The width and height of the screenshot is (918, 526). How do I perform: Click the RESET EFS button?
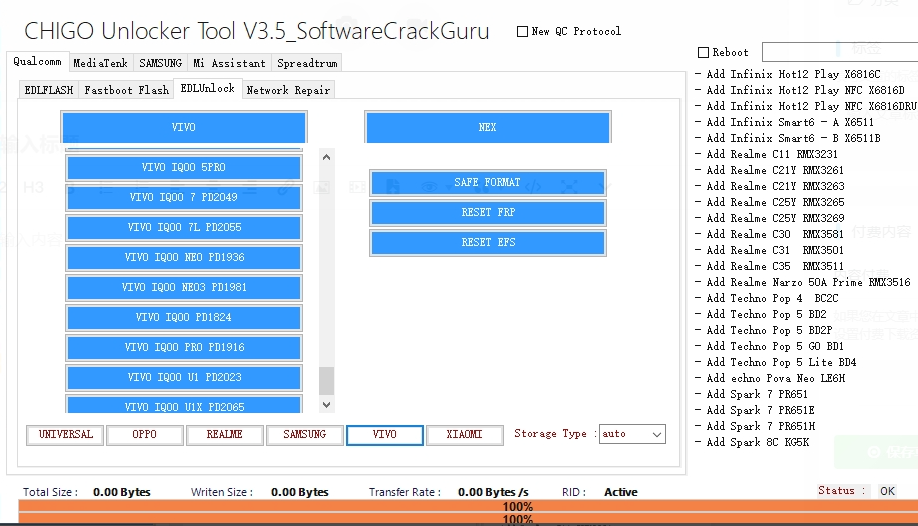[487, 242]
